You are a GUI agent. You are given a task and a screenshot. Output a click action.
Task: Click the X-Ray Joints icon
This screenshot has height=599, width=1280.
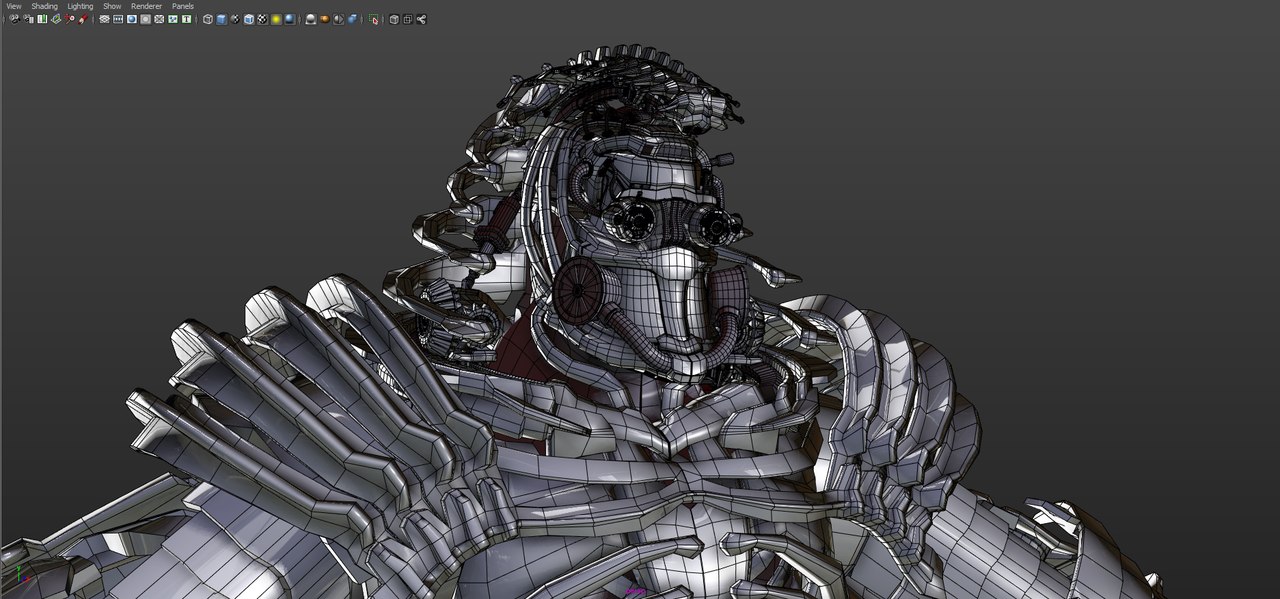(x=421, y=19)
